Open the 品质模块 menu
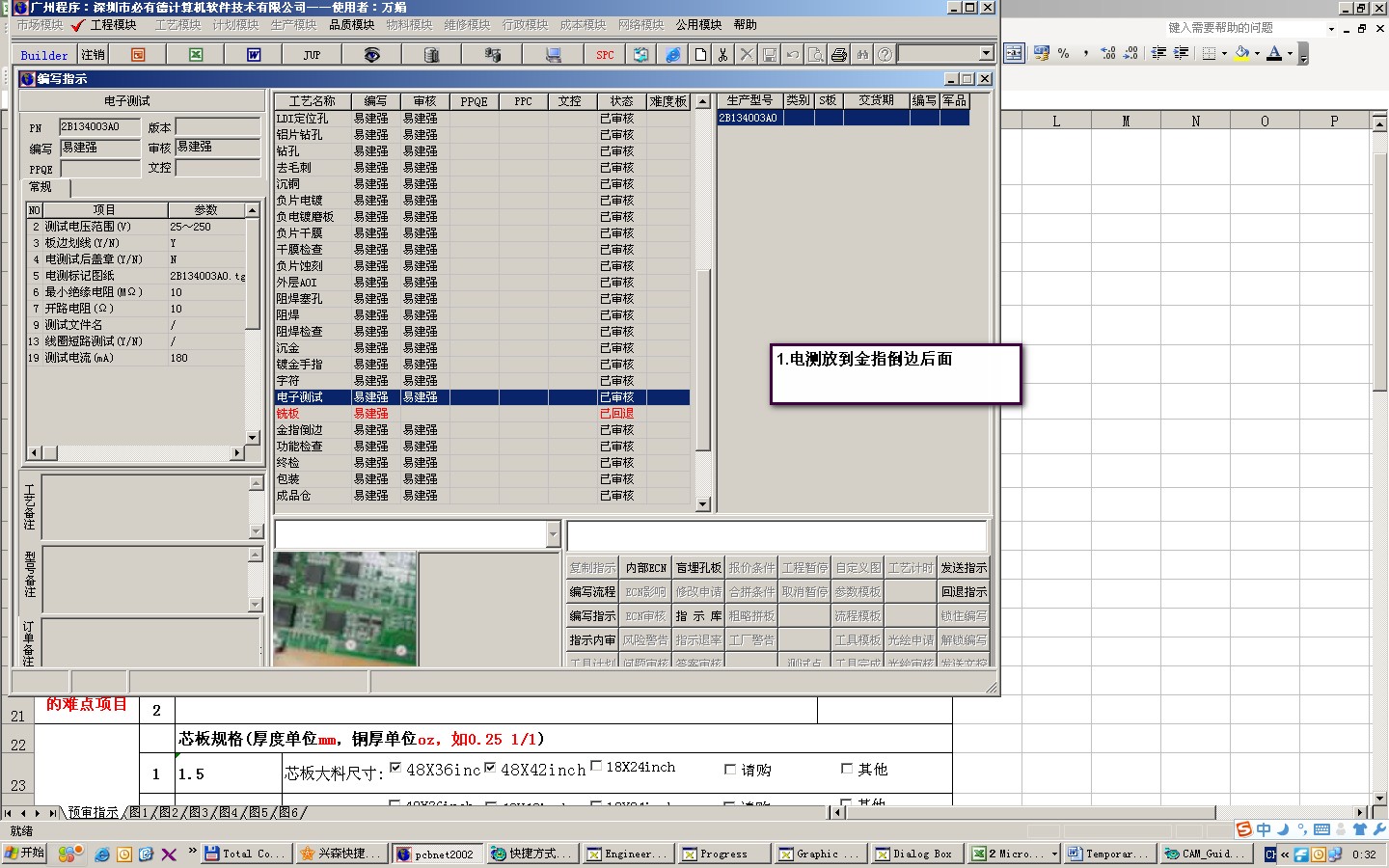Screen dimensions: 1389x868 coord(351,25)
